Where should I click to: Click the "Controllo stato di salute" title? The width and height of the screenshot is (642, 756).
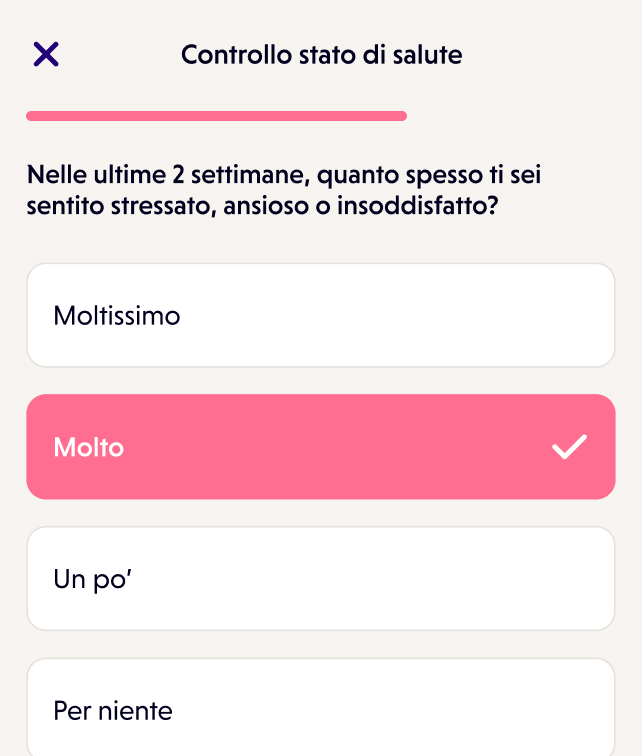point(321,55)
